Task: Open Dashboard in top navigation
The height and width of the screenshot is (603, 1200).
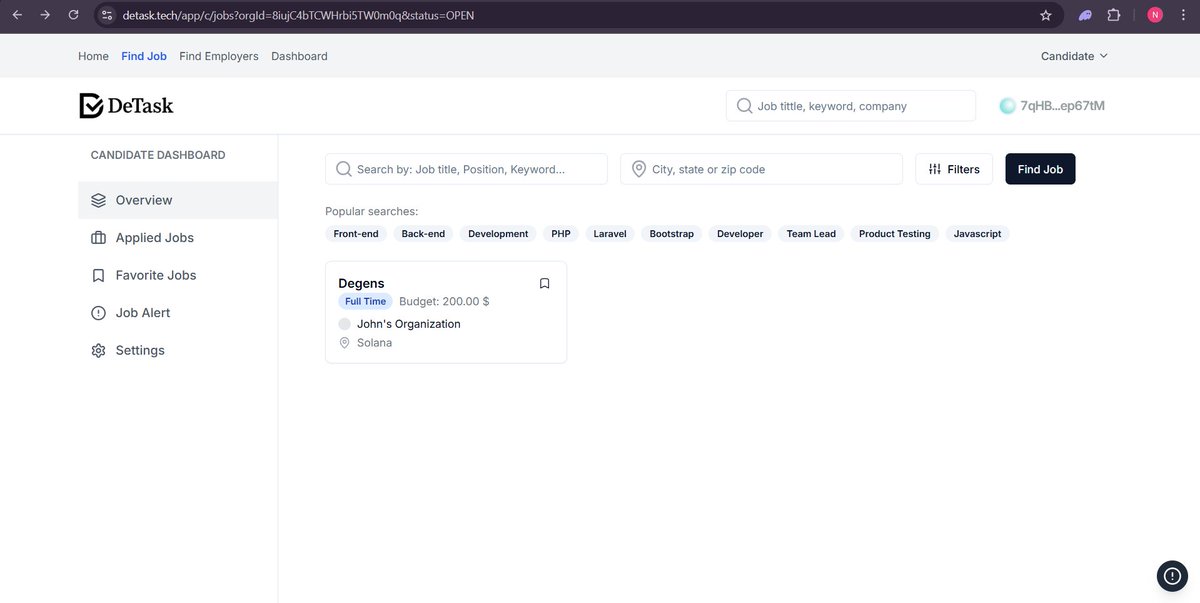Action: [x=299, y=56]
